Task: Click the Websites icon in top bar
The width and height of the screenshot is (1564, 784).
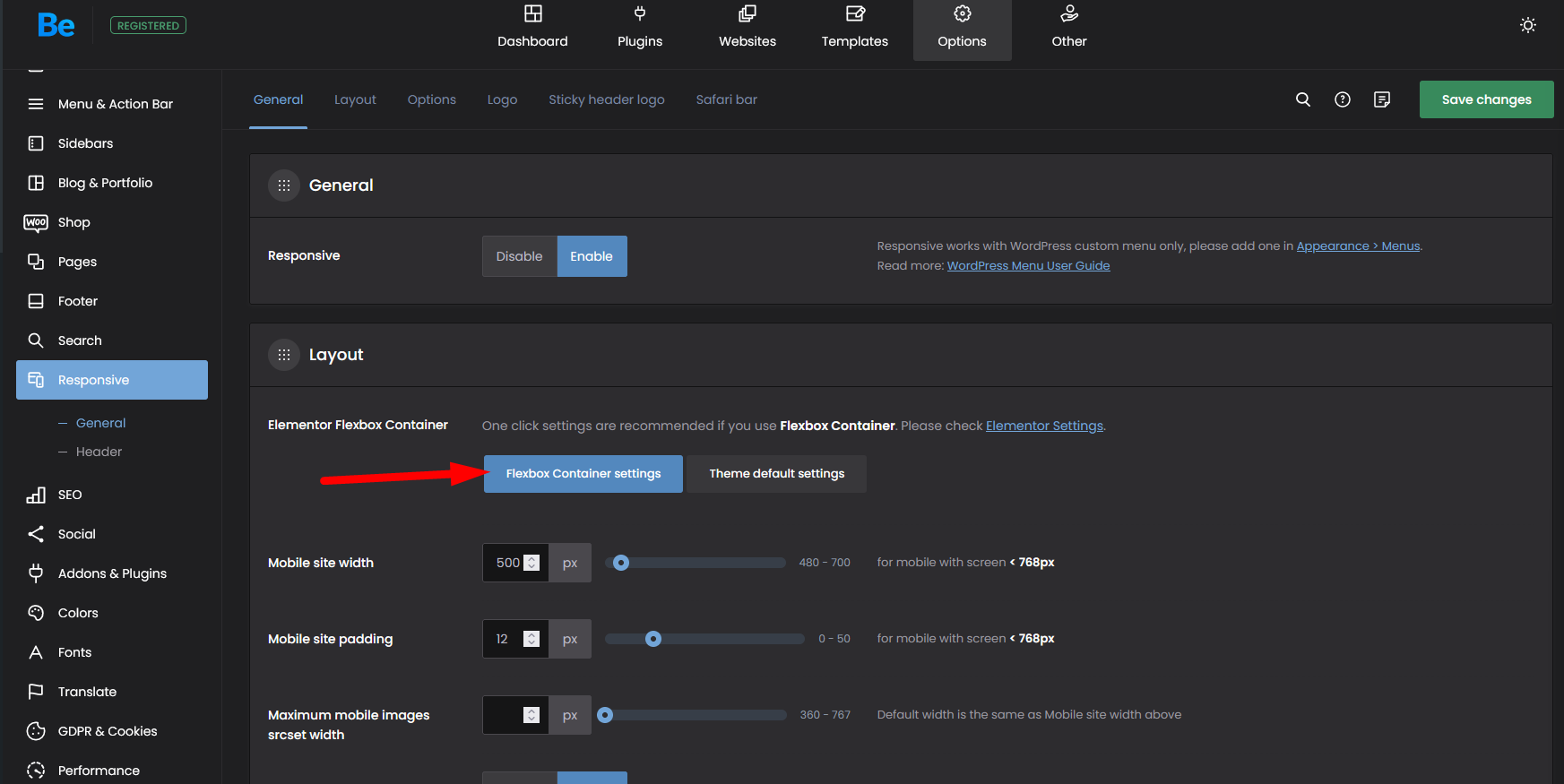Action: 747,13
